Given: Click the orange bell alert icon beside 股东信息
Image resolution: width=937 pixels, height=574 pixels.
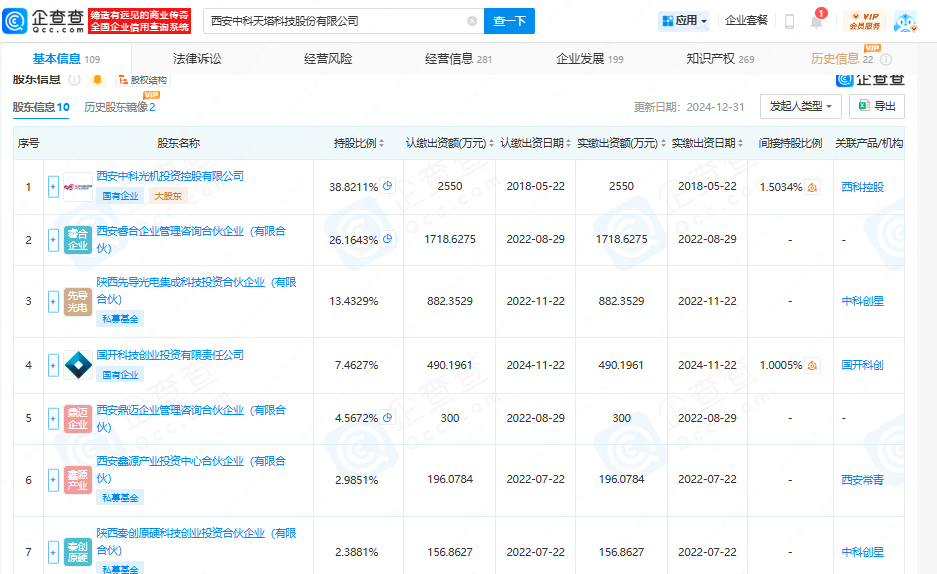Looking at the screenshot, I should point(97,79).
